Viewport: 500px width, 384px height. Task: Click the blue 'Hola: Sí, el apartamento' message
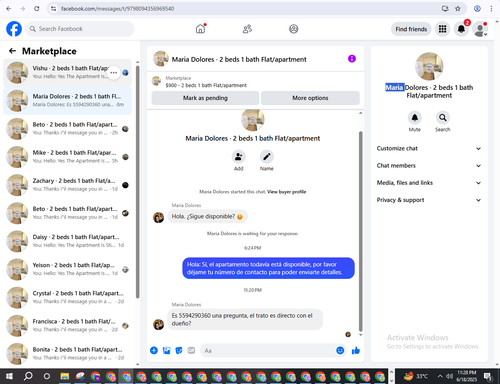268,268
